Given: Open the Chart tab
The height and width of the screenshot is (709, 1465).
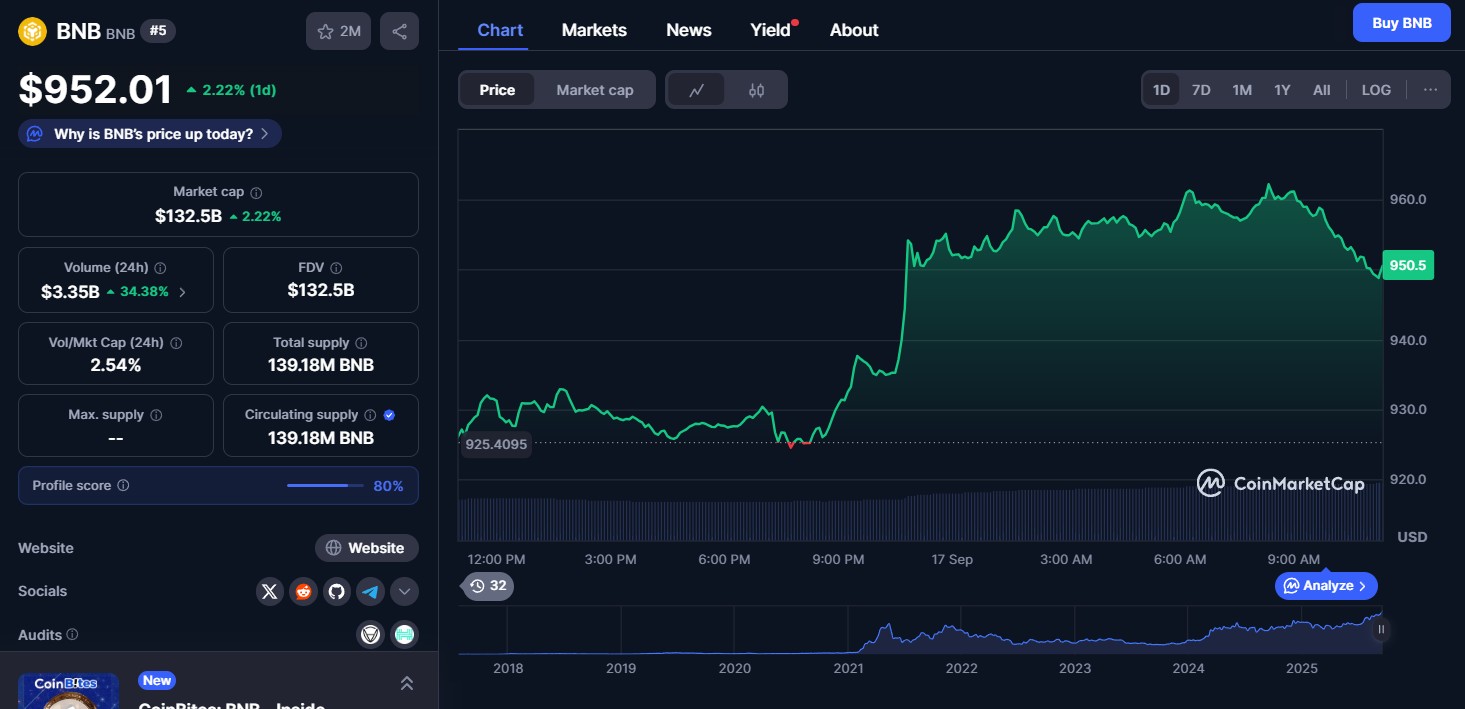Looking at the screenshot, I should 500,30.
